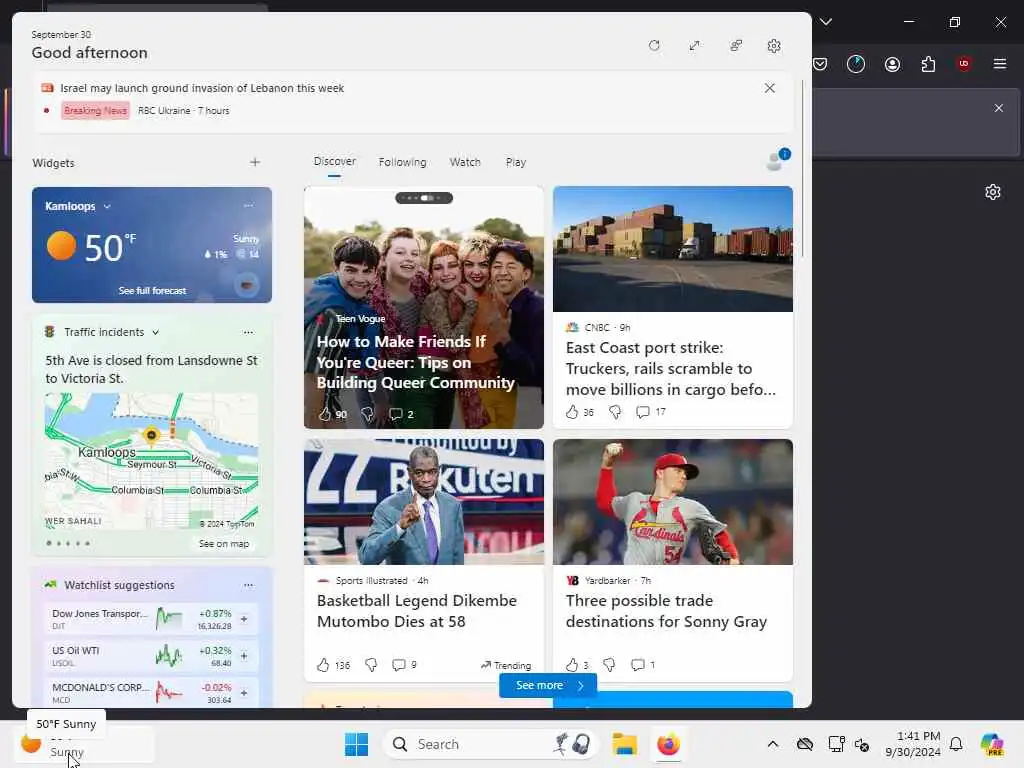Open Kamloops weather widget more options

(248, 206)
